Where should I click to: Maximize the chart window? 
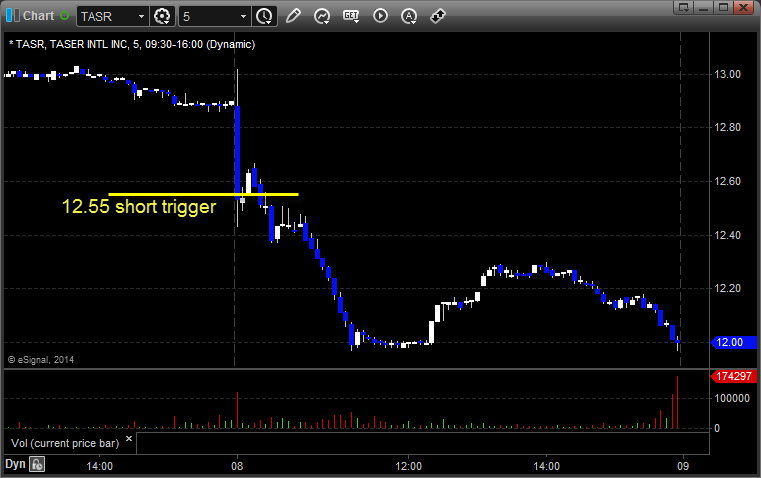[x=723, y=7]
